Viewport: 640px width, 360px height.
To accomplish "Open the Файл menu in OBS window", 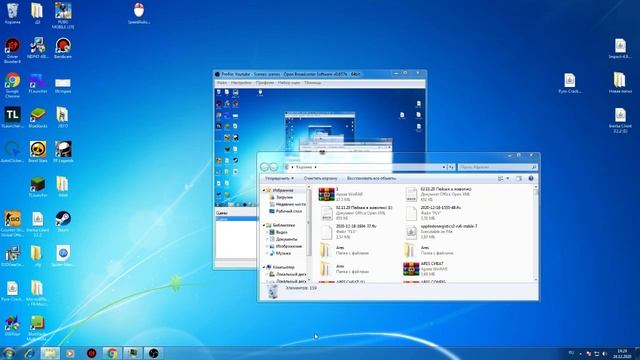I will [222, 83].
